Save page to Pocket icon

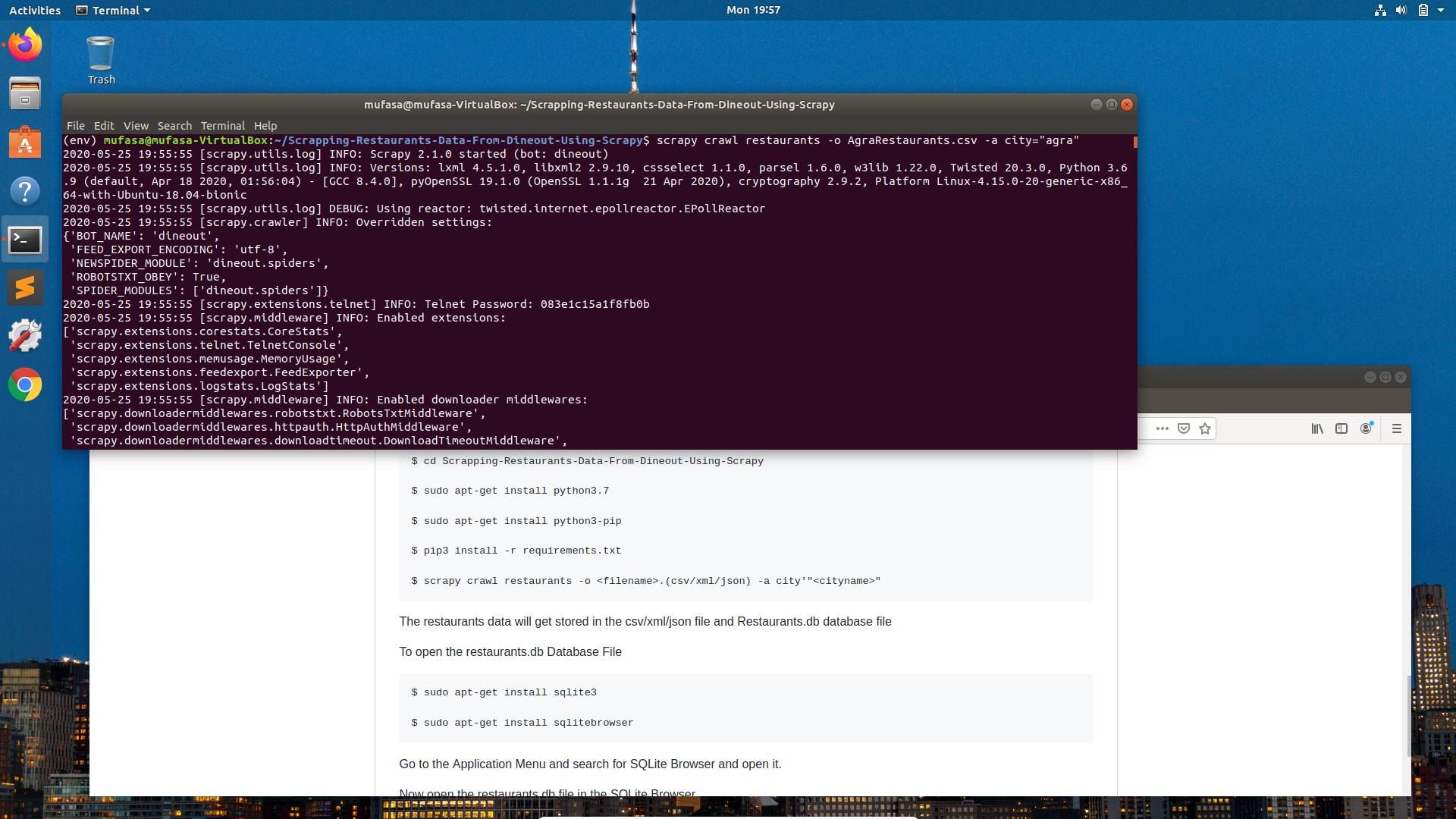(x=1184, y=428)
